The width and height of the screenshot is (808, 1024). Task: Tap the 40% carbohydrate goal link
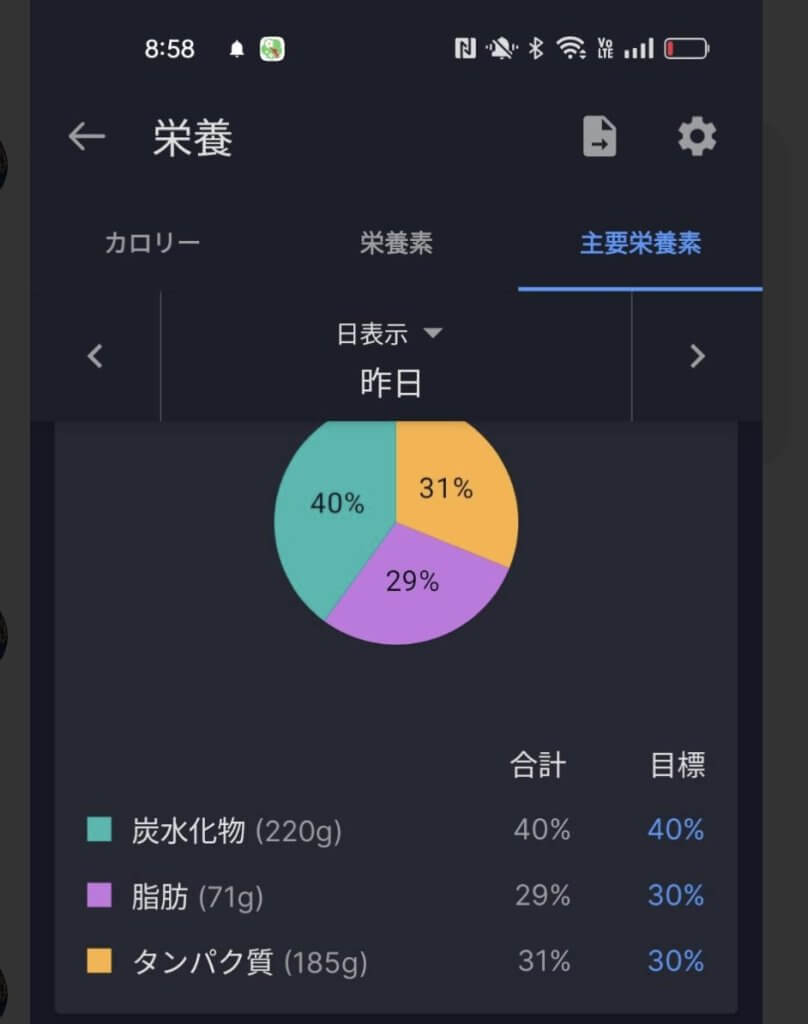[676, 829]
